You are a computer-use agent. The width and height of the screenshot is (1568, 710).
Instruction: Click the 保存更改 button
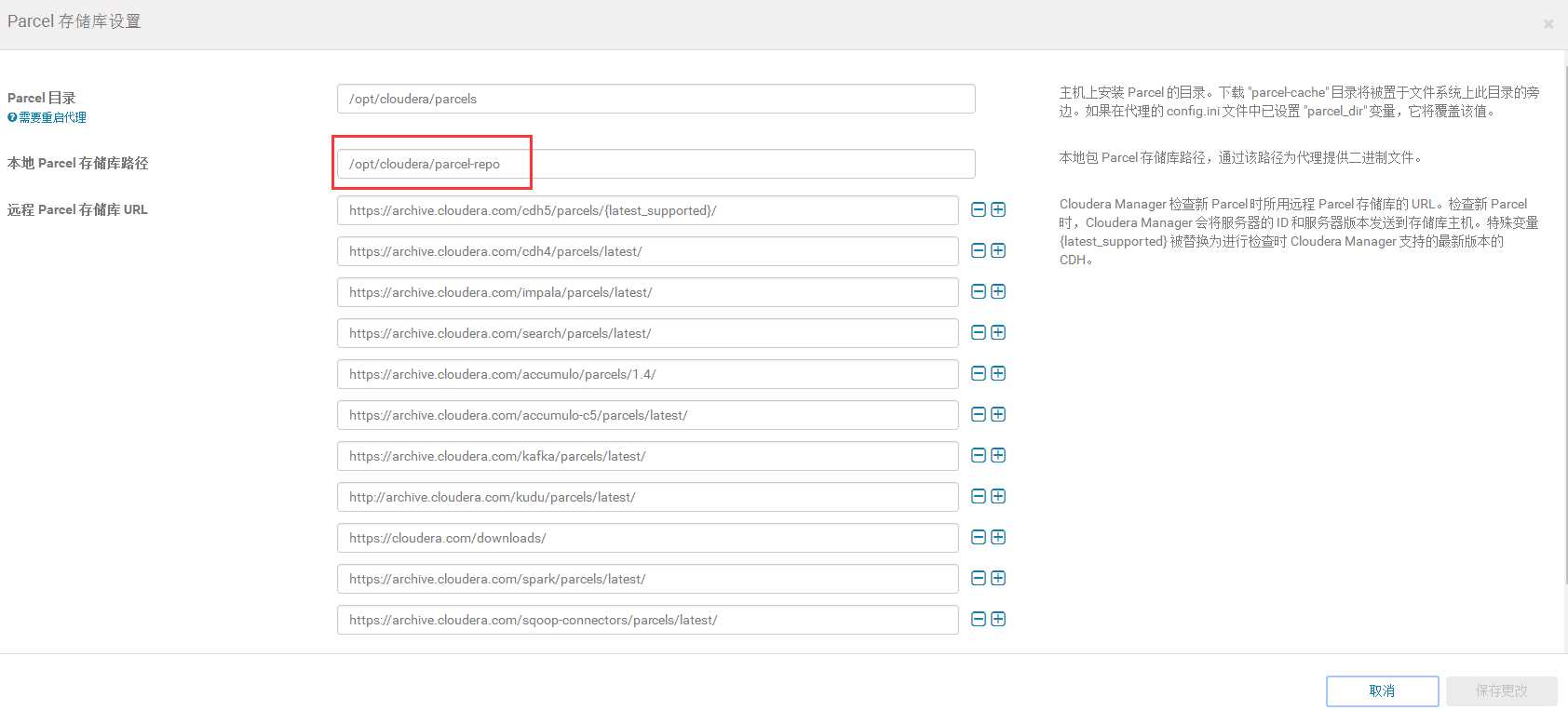tap(1502, 691)
